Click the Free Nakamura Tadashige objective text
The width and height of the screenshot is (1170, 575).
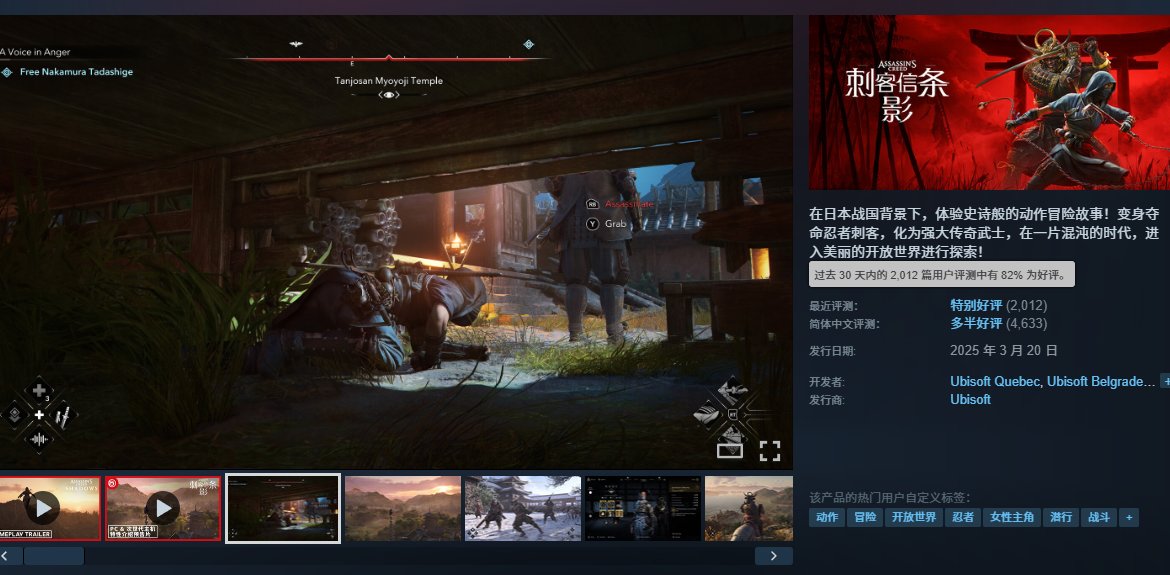coord(76,72)
